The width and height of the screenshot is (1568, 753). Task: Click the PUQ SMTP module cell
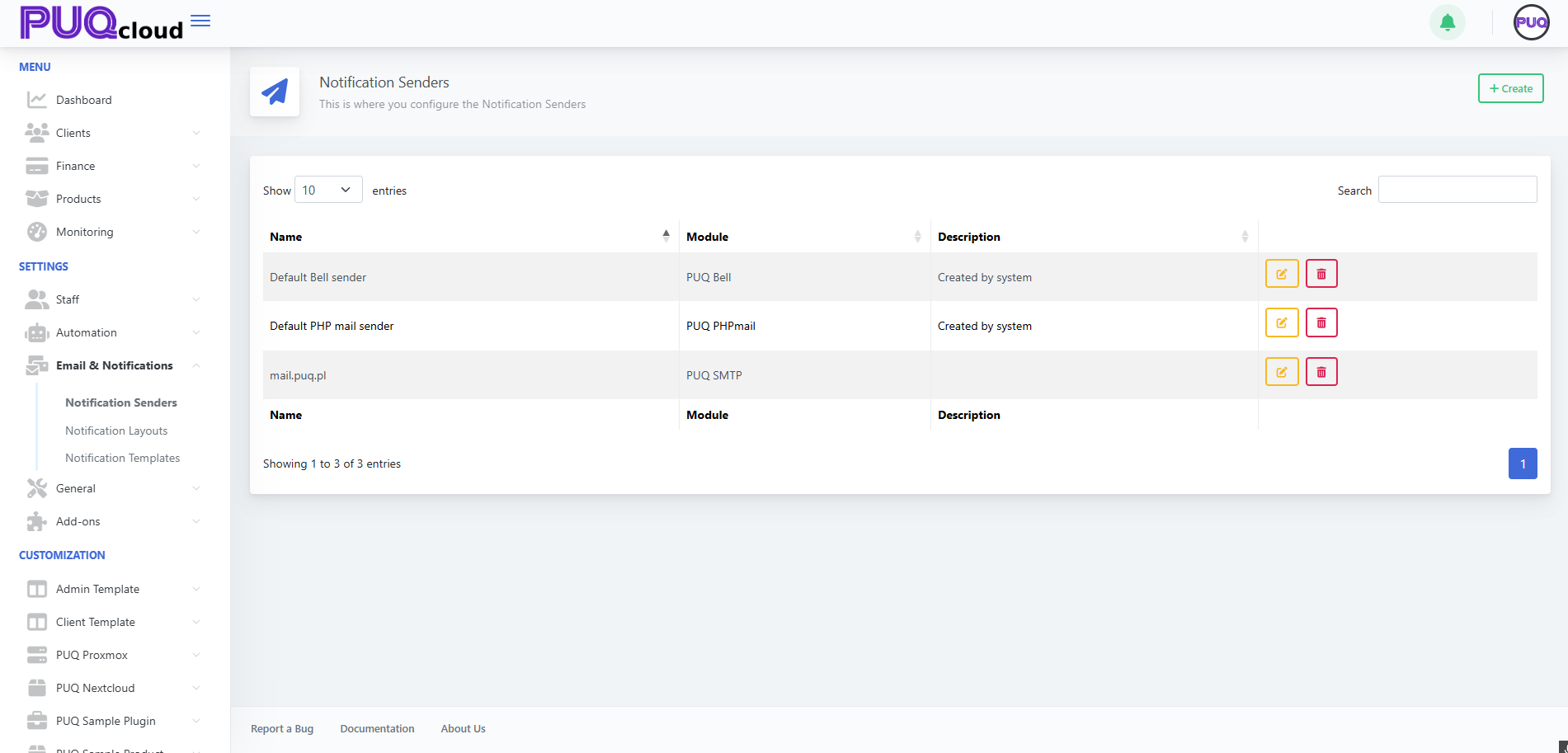[x=804, y=375]
